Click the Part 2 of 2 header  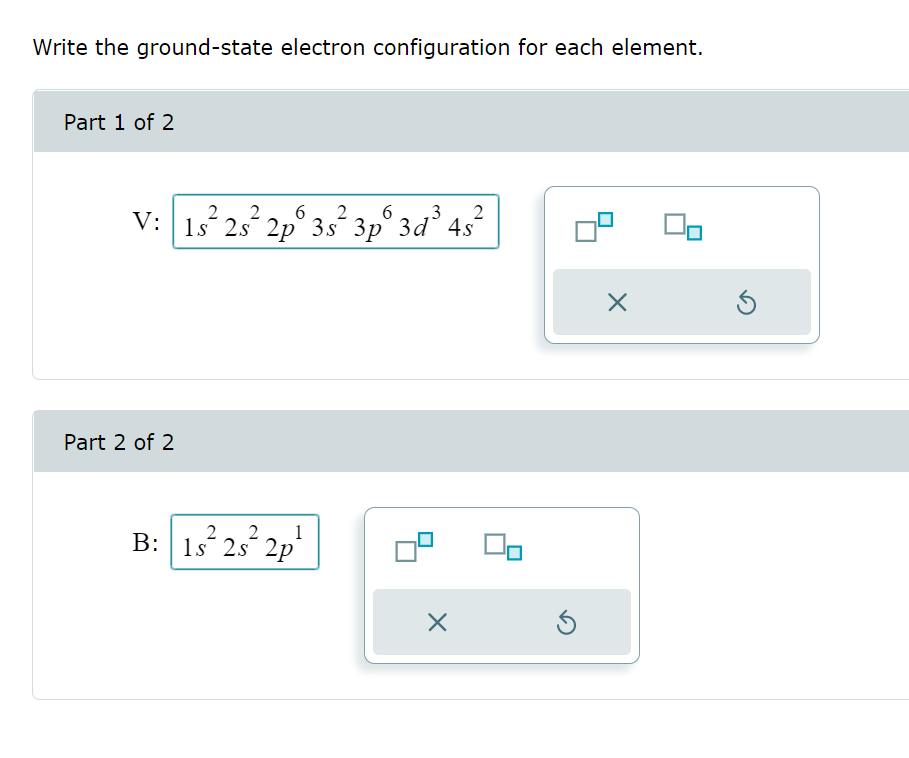[119, 442]
